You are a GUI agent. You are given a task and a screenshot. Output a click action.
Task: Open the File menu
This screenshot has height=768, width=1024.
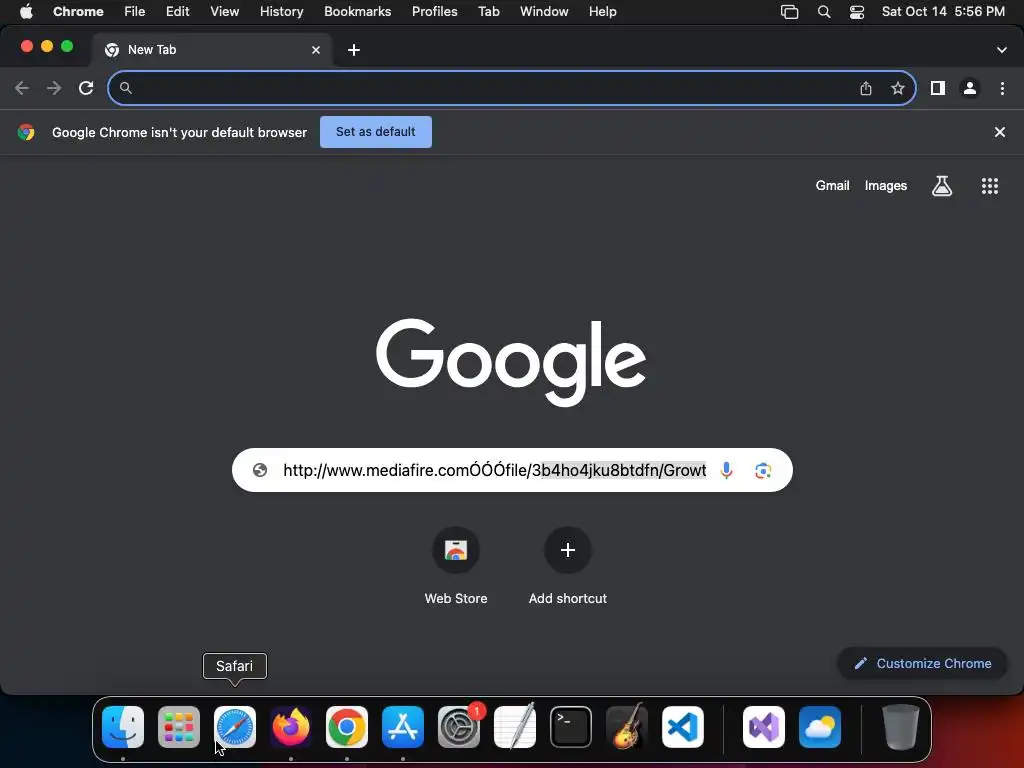tap(135, 12)
